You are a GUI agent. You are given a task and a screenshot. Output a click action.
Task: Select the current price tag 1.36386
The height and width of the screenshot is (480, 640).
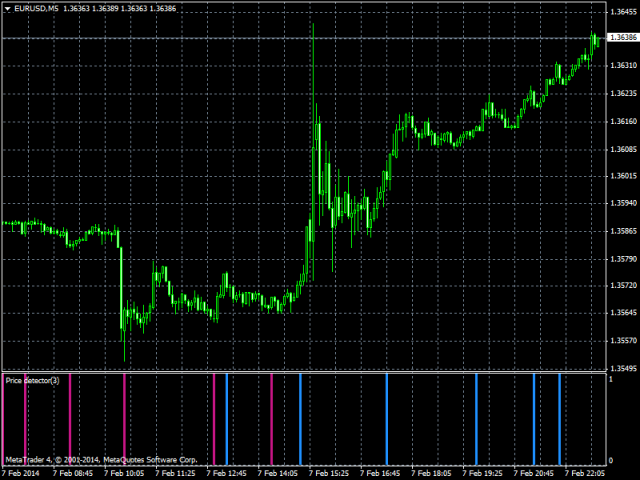click(x=621, y=38)
